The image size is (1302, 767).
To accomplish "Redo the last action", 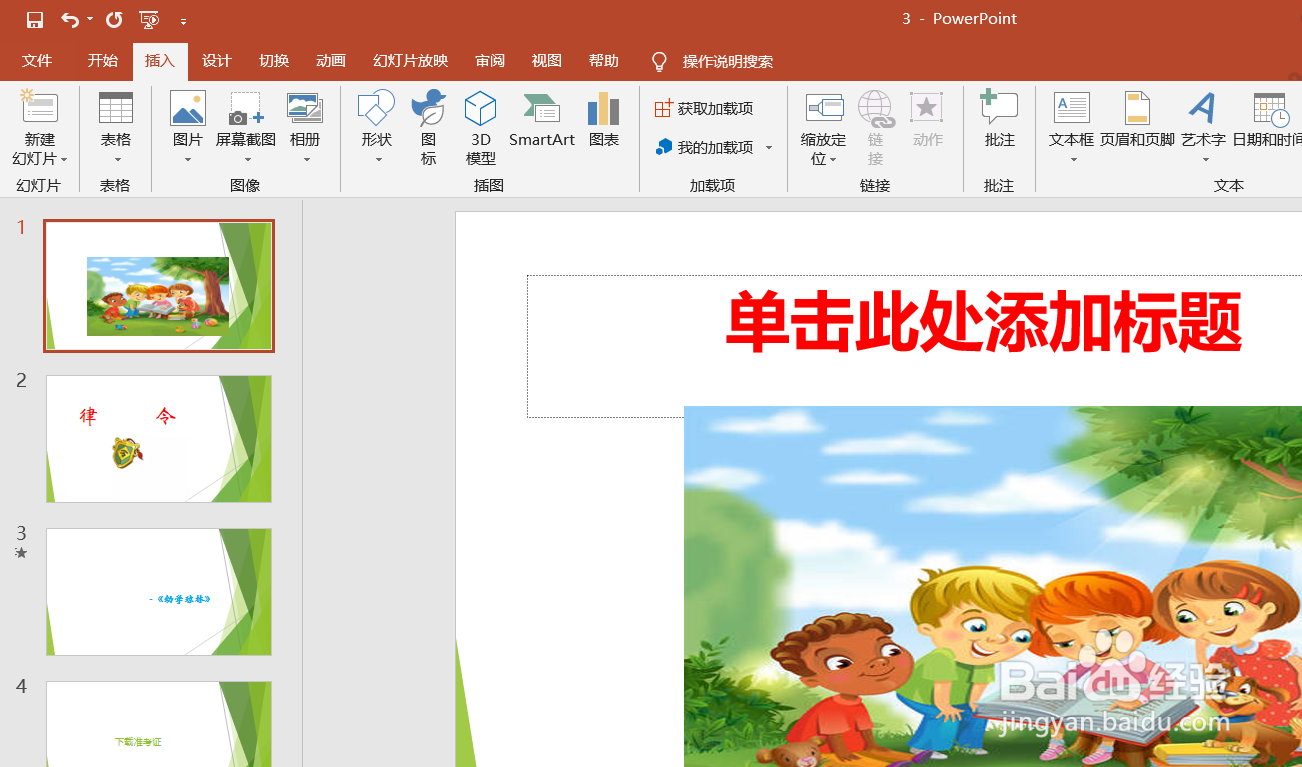I will click(114, 20).
